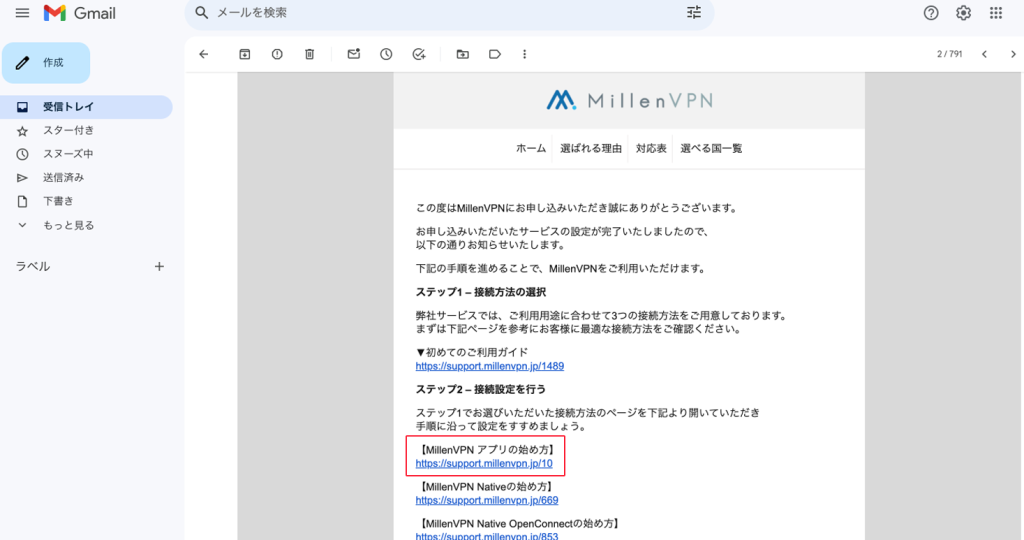Open the Move to folder icon
Screen dimensions: 1024x540
(462, 54)
